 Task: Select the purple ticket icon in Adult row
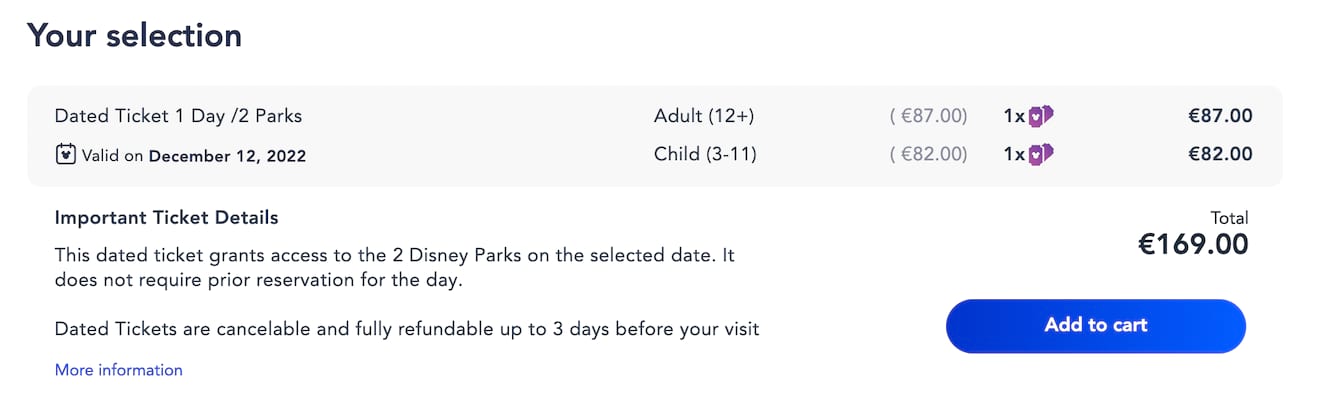pyautogui.click(x=1042, y=116)
